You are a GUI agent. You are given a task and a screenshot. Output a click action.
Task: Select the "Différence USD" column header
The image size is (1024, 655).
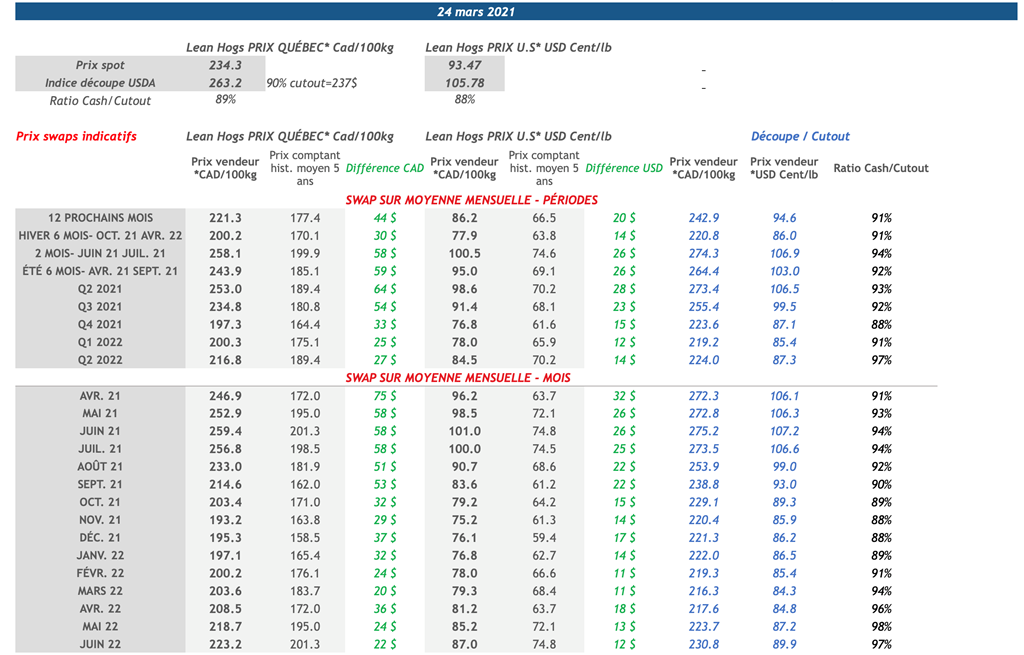click(624, 168)
